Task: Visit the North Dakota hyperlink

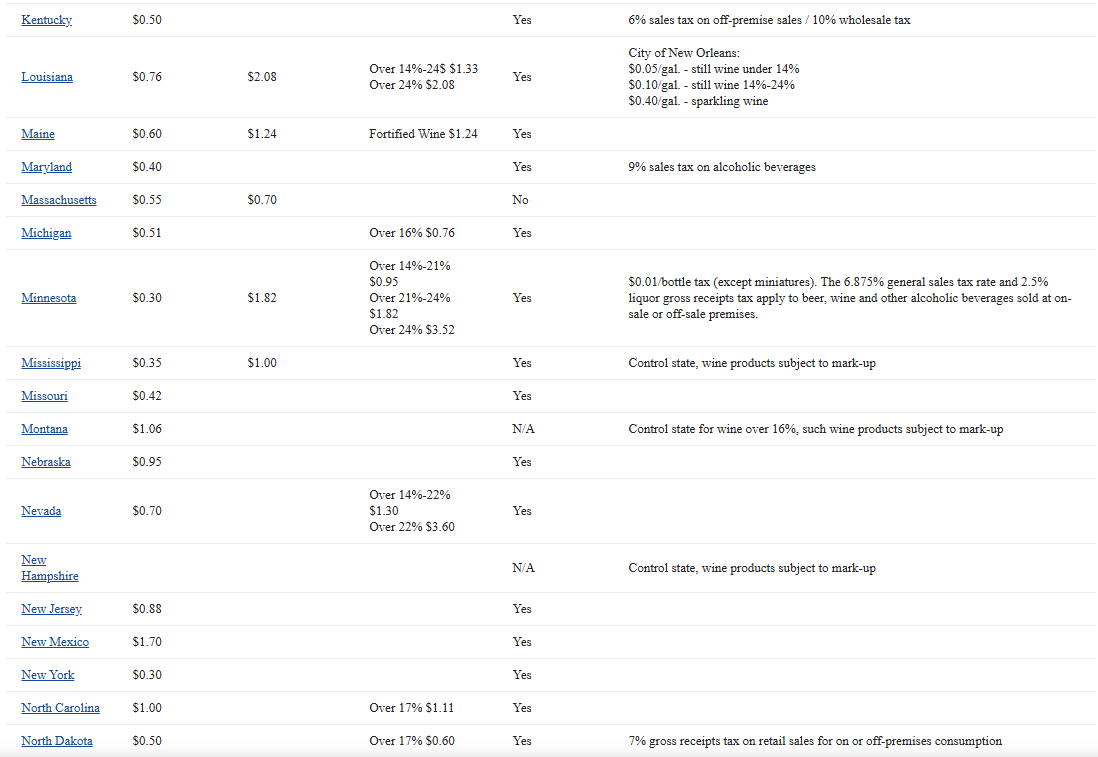Action: click(x=57, y=741)
